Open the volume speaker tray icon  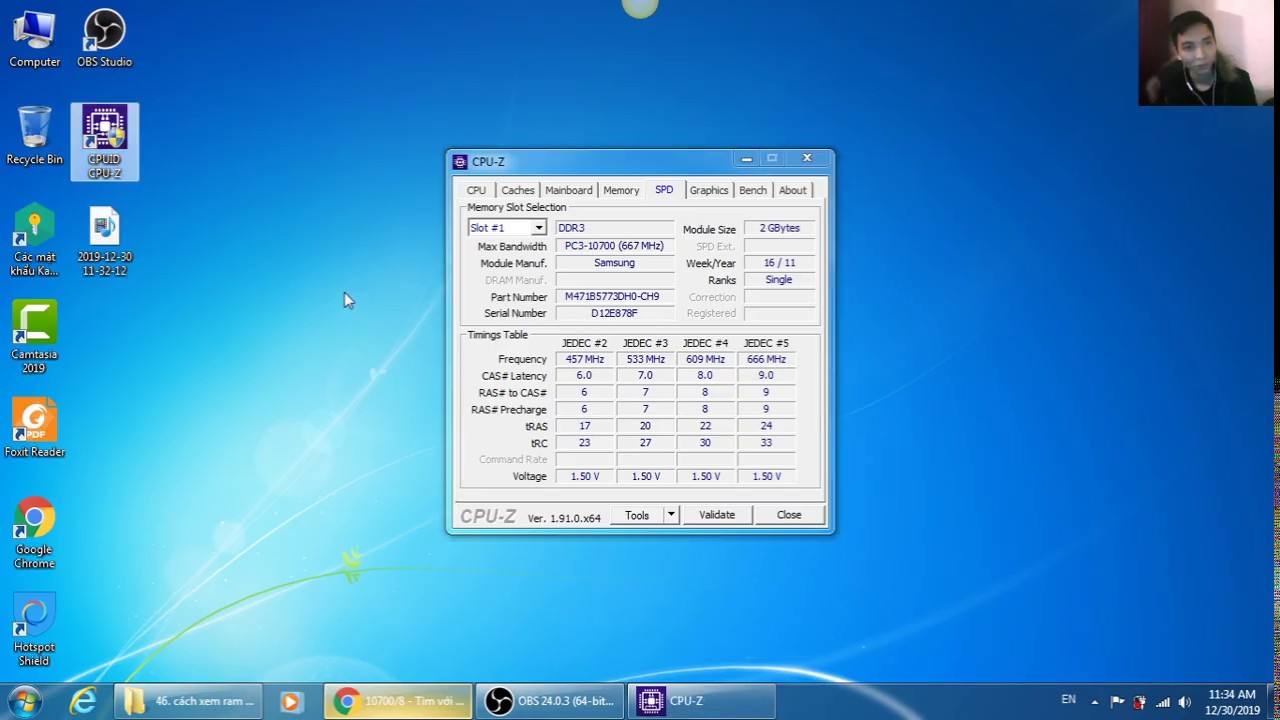point(1184,702)
